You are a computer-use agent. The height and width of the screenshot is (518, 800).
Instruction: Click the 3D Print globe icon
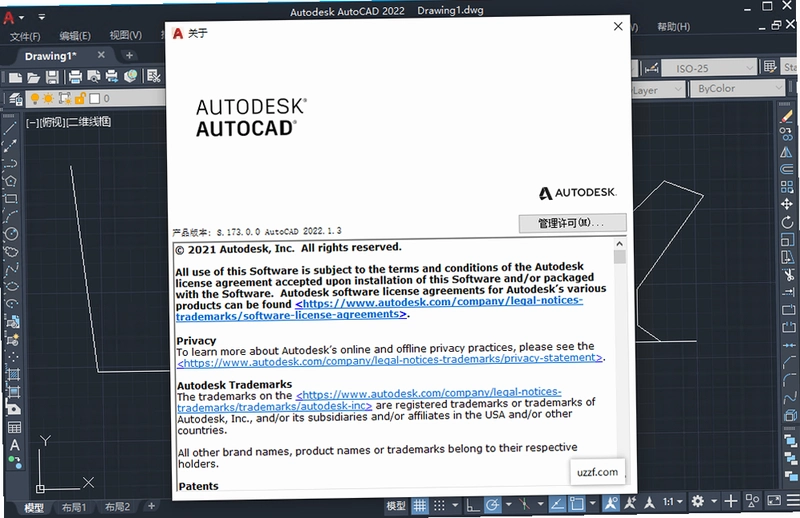pos(130,76)
